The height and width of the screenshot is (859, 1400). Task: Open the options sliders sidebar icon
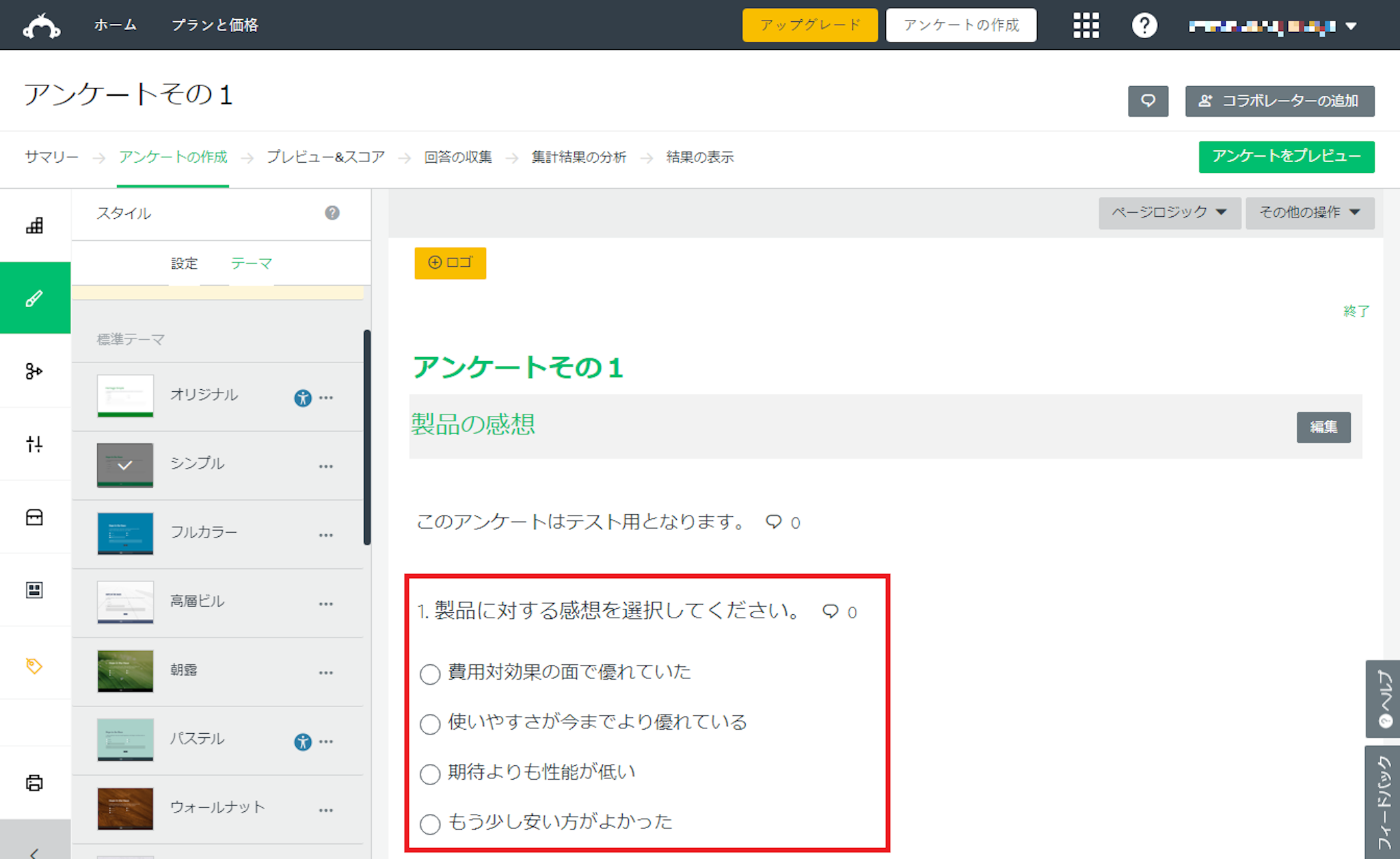click(34, 444)
